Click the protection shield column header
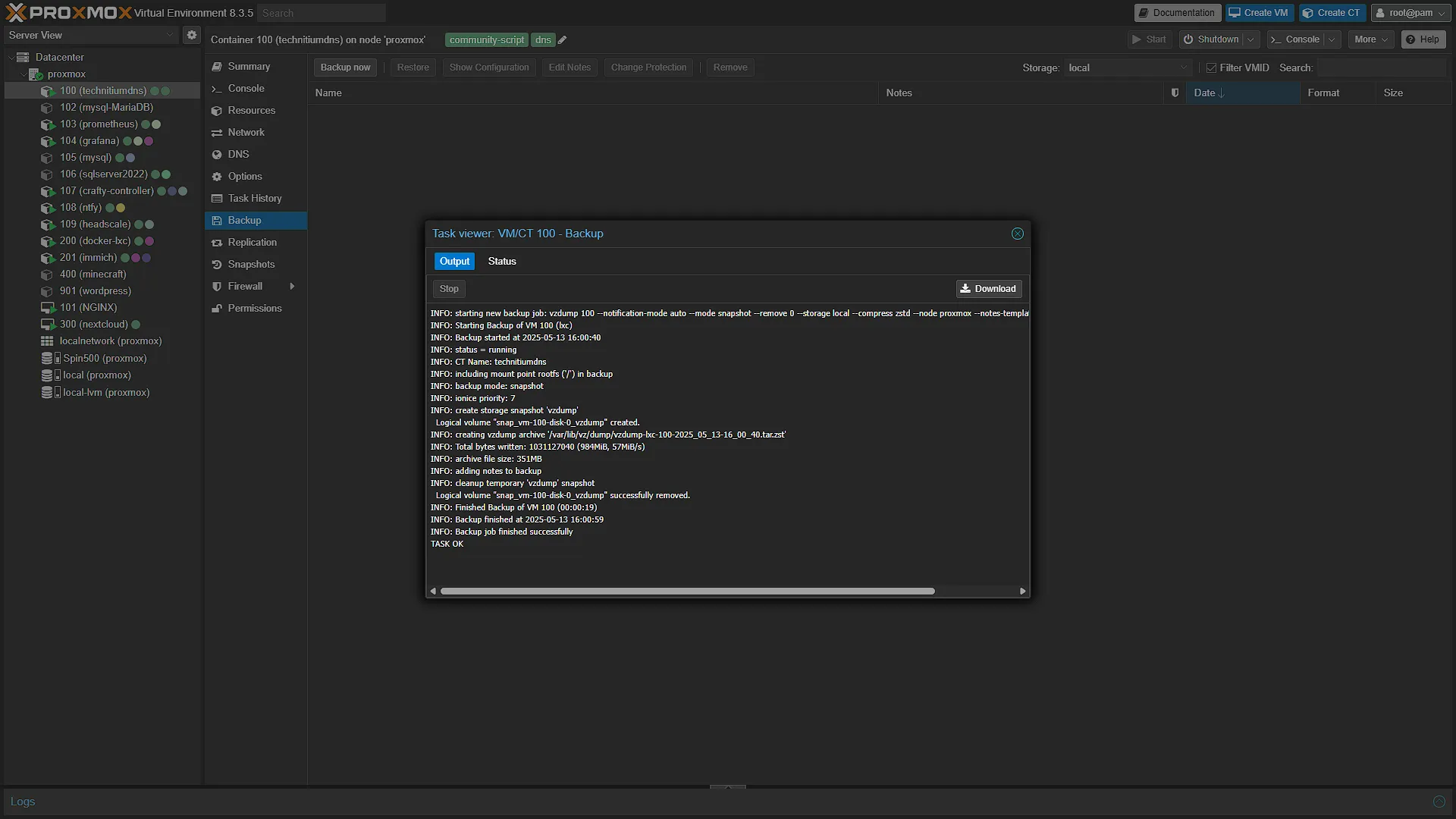Screen dimensions: 1456x819 pyautogui.click(x=1175, y=93)
